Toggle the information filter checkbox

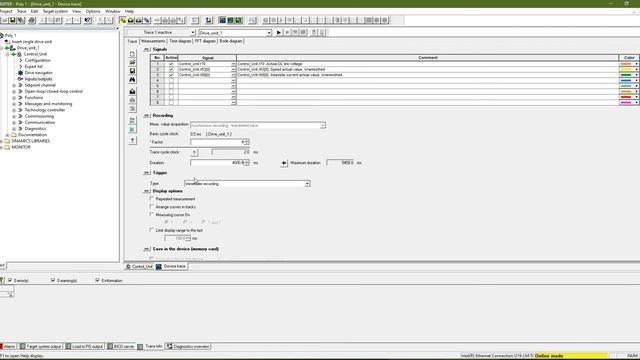click(98, 280)
